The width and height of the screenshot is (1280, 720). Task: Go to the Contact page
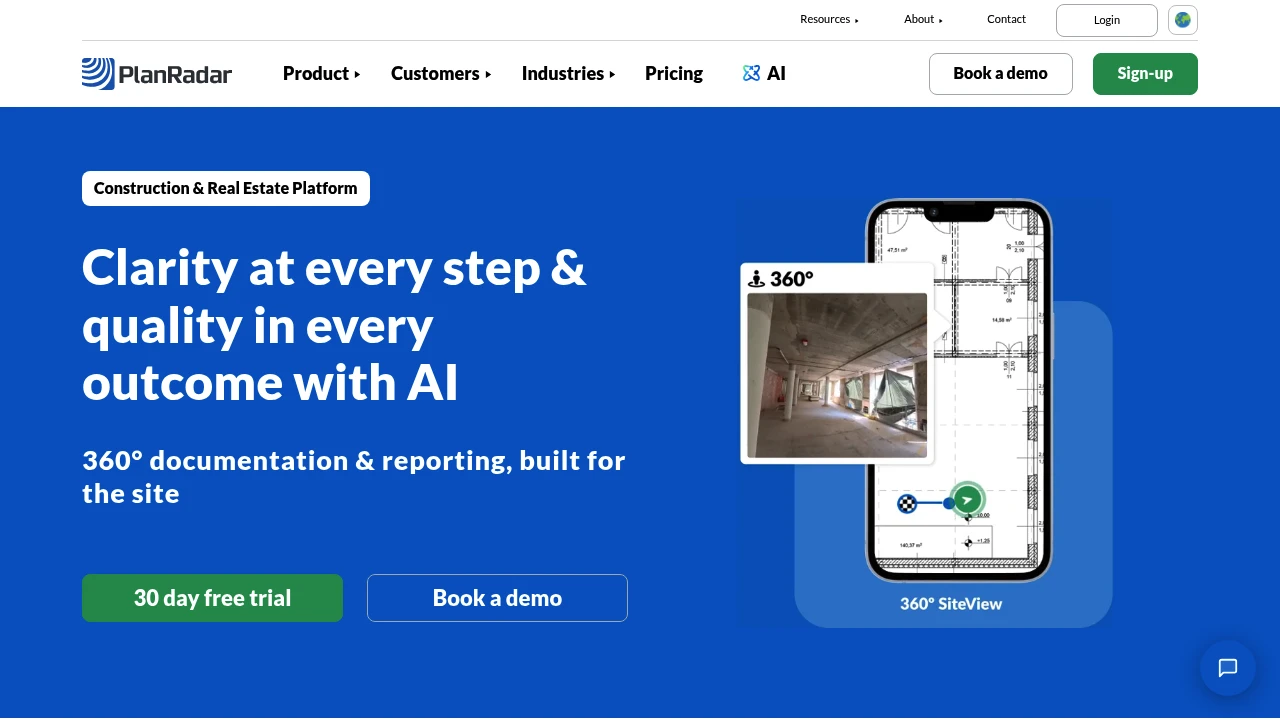(x=1006, y=19)
